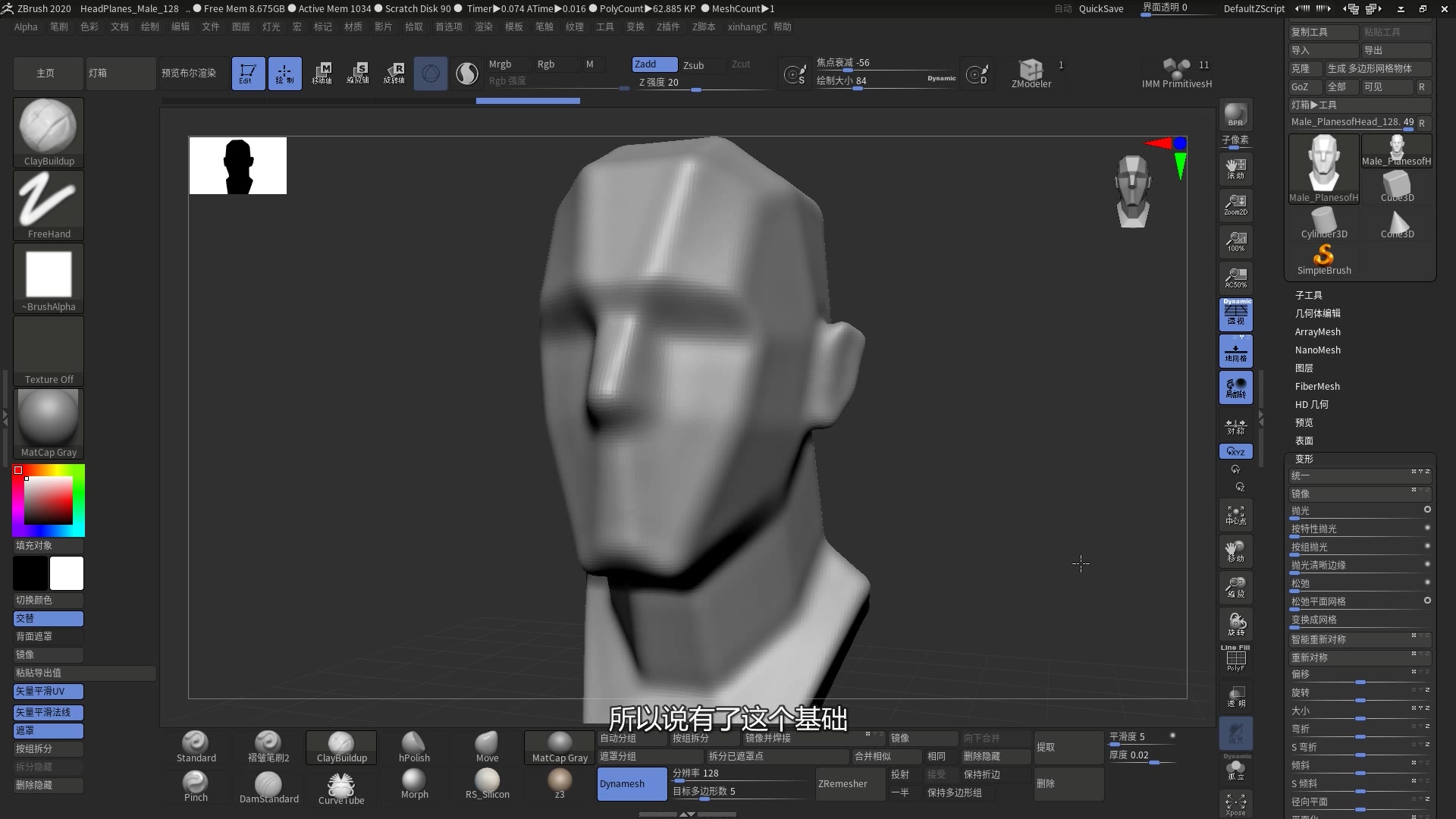This screenshot has height=819, width=1456.
Task: Select the hPolish brush
Action: point(414,746)
